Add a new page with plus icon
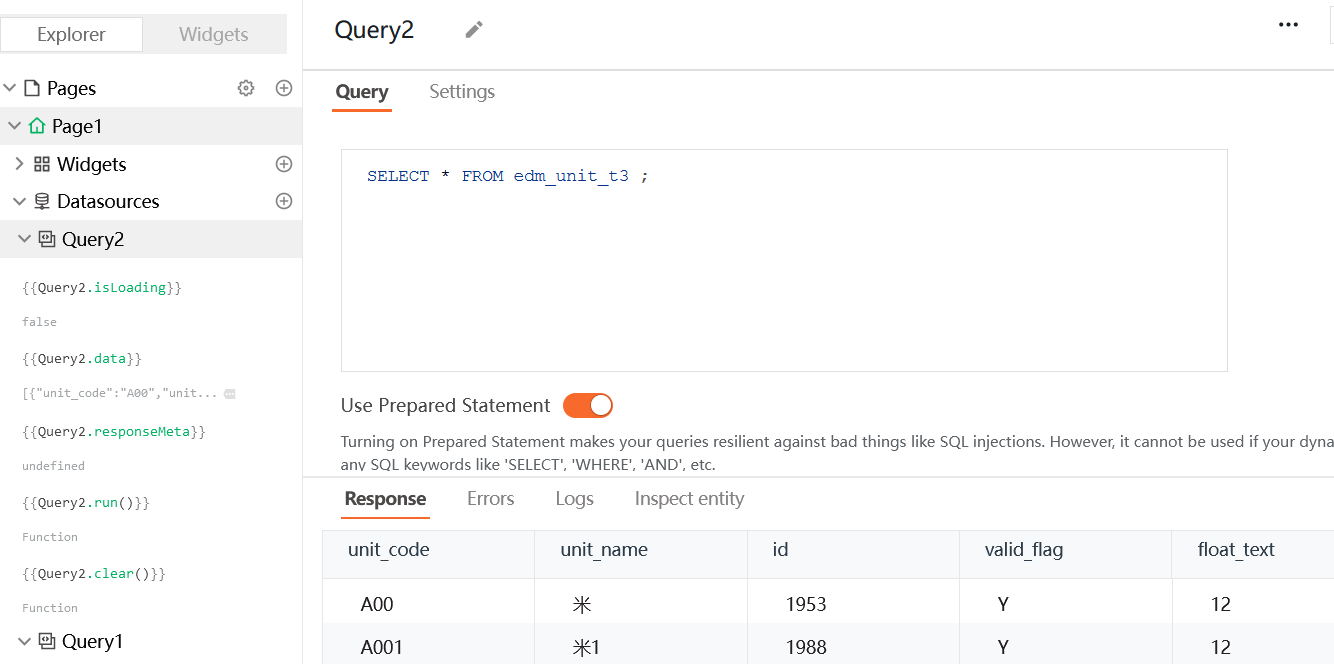 point(284,88)
